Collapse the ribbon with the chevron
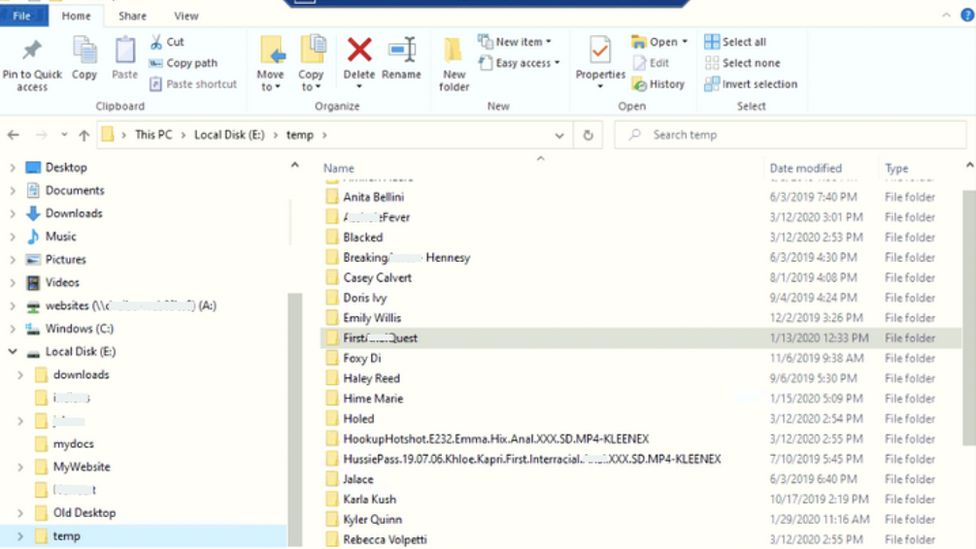976x549 pixels. coord(946,15)
